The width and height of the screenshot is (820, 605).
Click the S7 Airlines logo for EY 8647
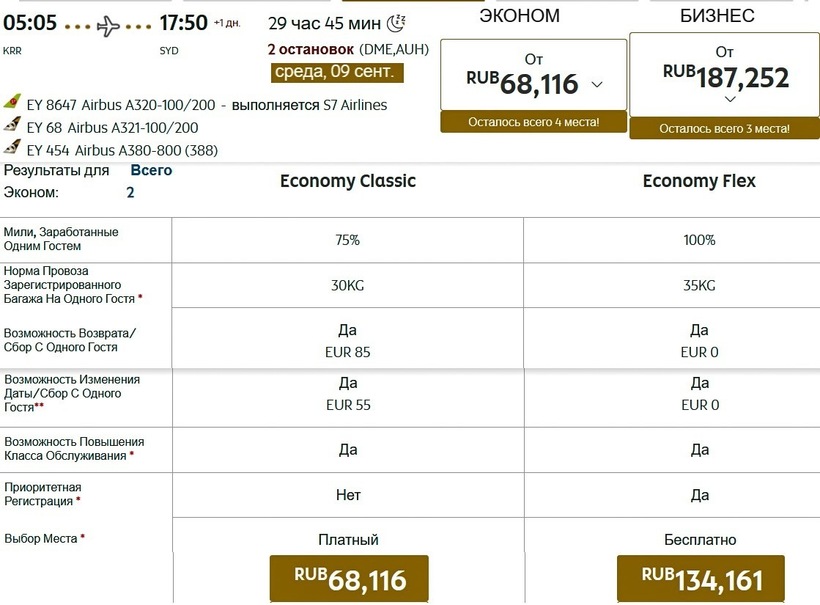click(13, 104)
